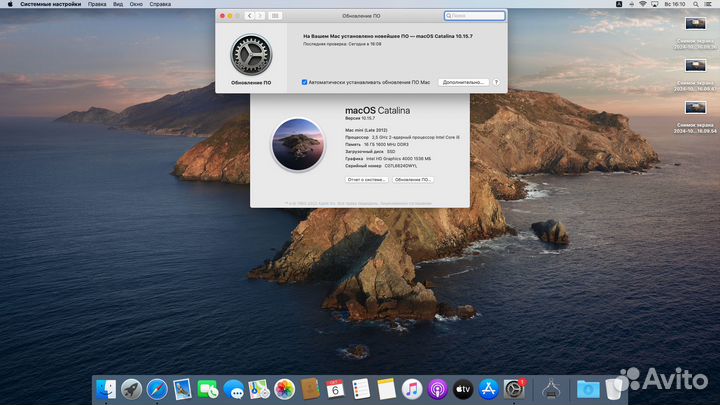The image size is (720, 405).
Task: Open Safari compass icon in dock
Action: pyautogui.click(x=157, y=390)
